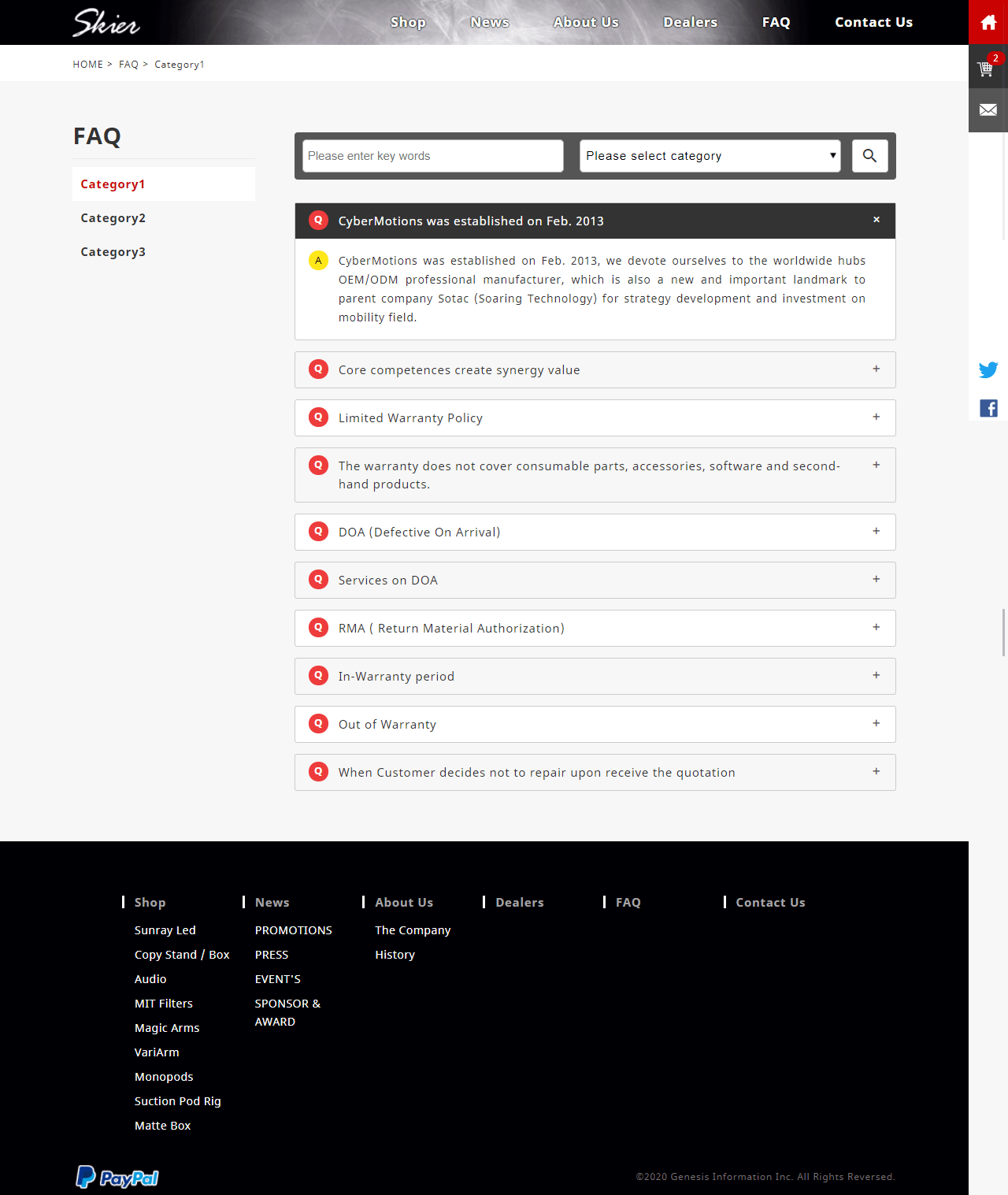Click footer 'Dealers' heading
1008x1195 pixels.
[520, 902]
